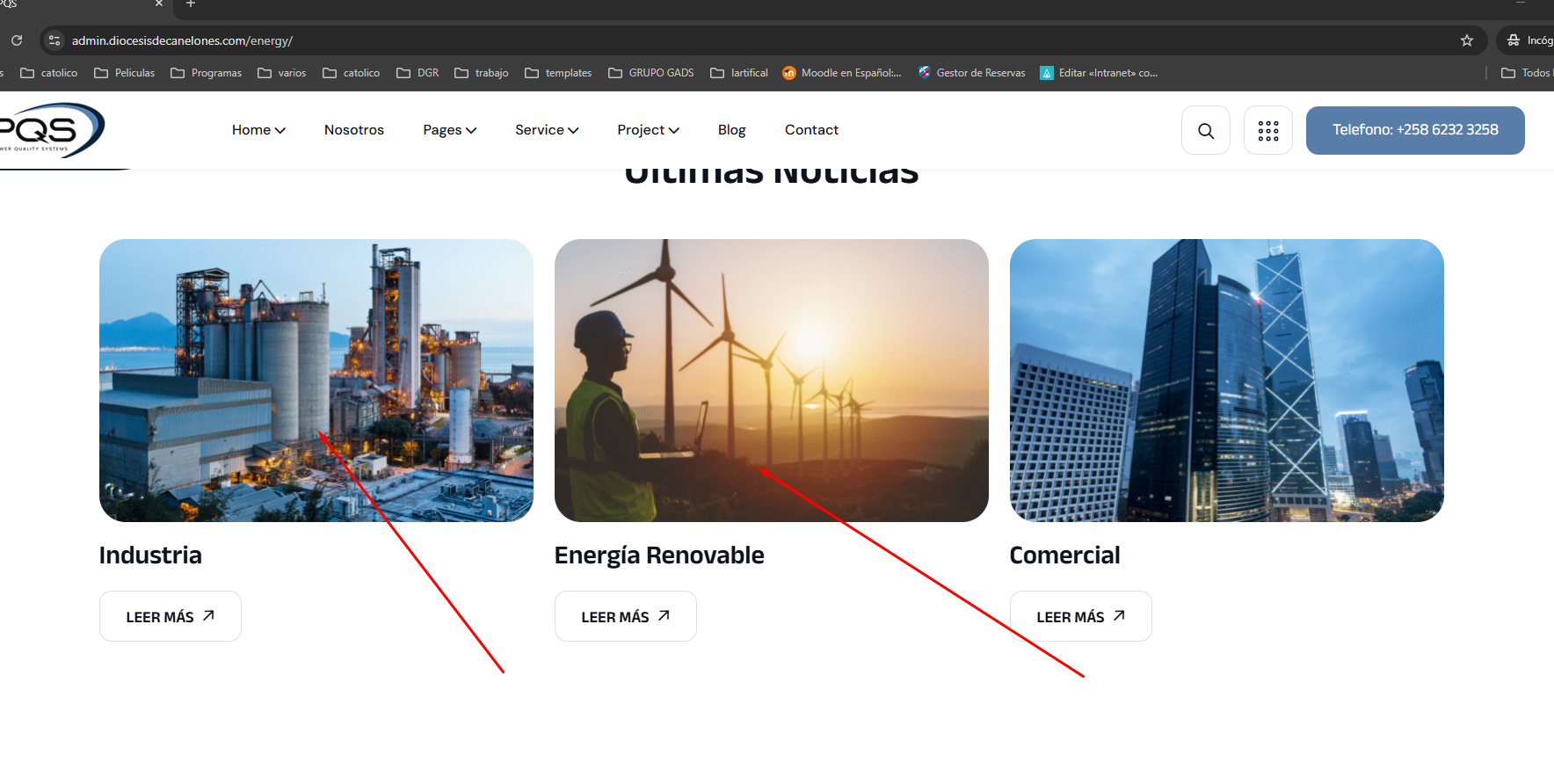Open the Industria article title
Screen dimensions: 1554x784
click(x=150, y=555)
